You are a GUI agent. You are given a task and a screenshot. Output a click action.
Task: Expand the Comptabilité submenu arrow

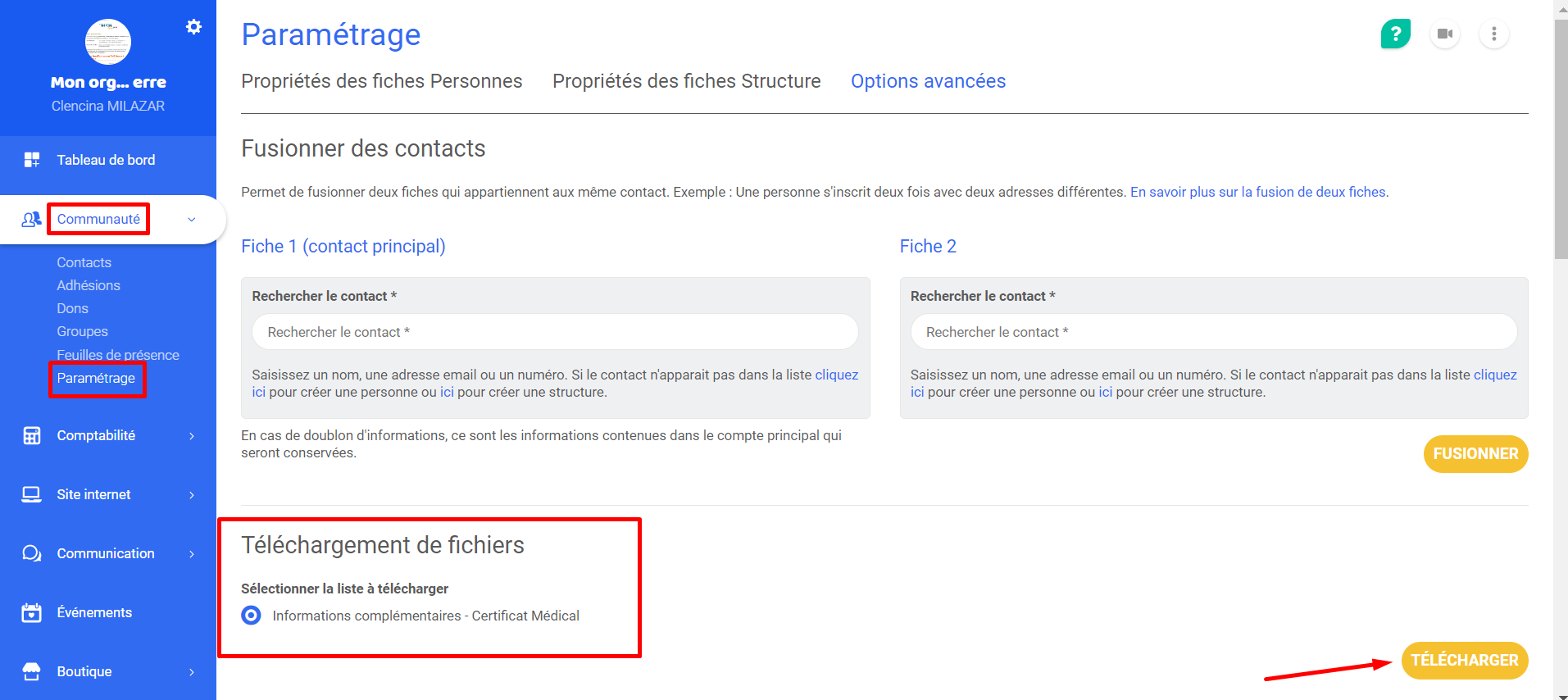192,436
